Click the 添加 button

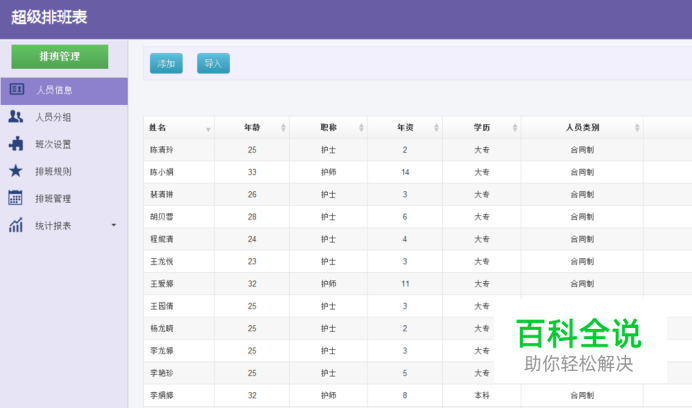(x=166, y=64)
